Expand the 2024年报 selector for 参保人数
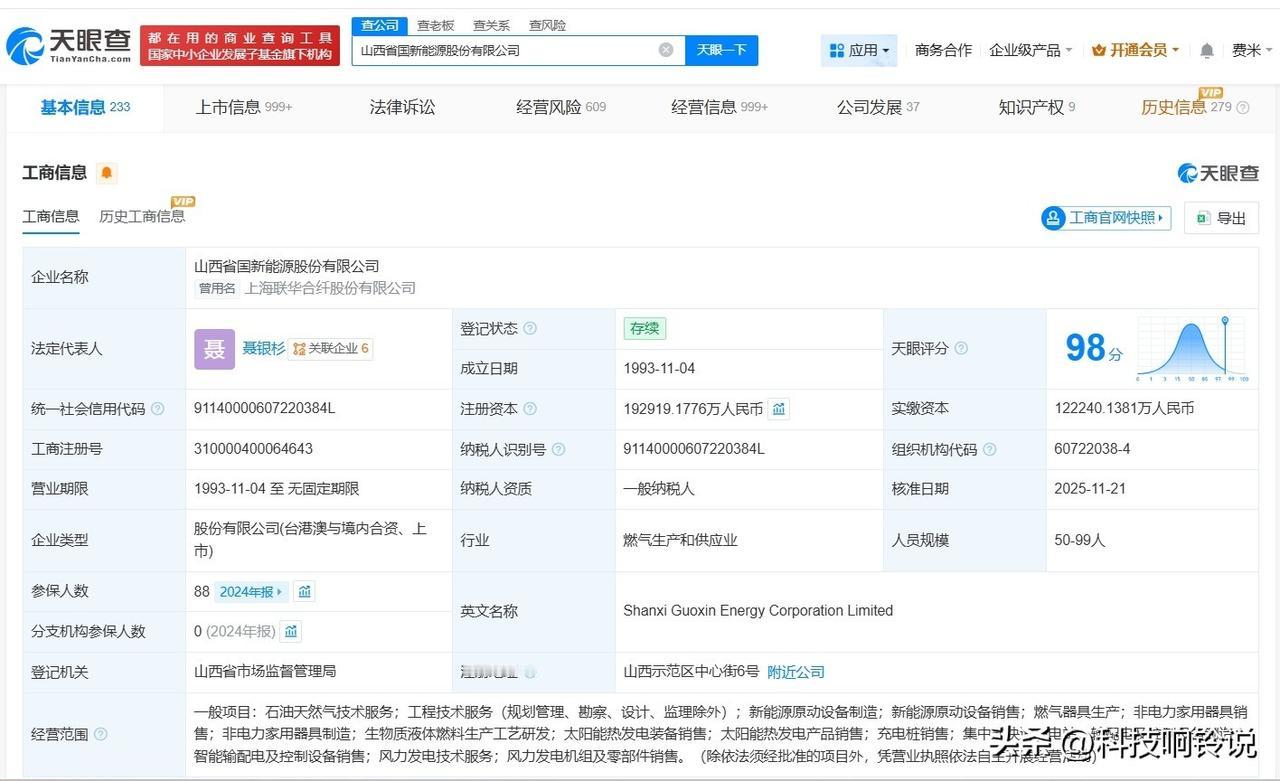 pos(251,592)
